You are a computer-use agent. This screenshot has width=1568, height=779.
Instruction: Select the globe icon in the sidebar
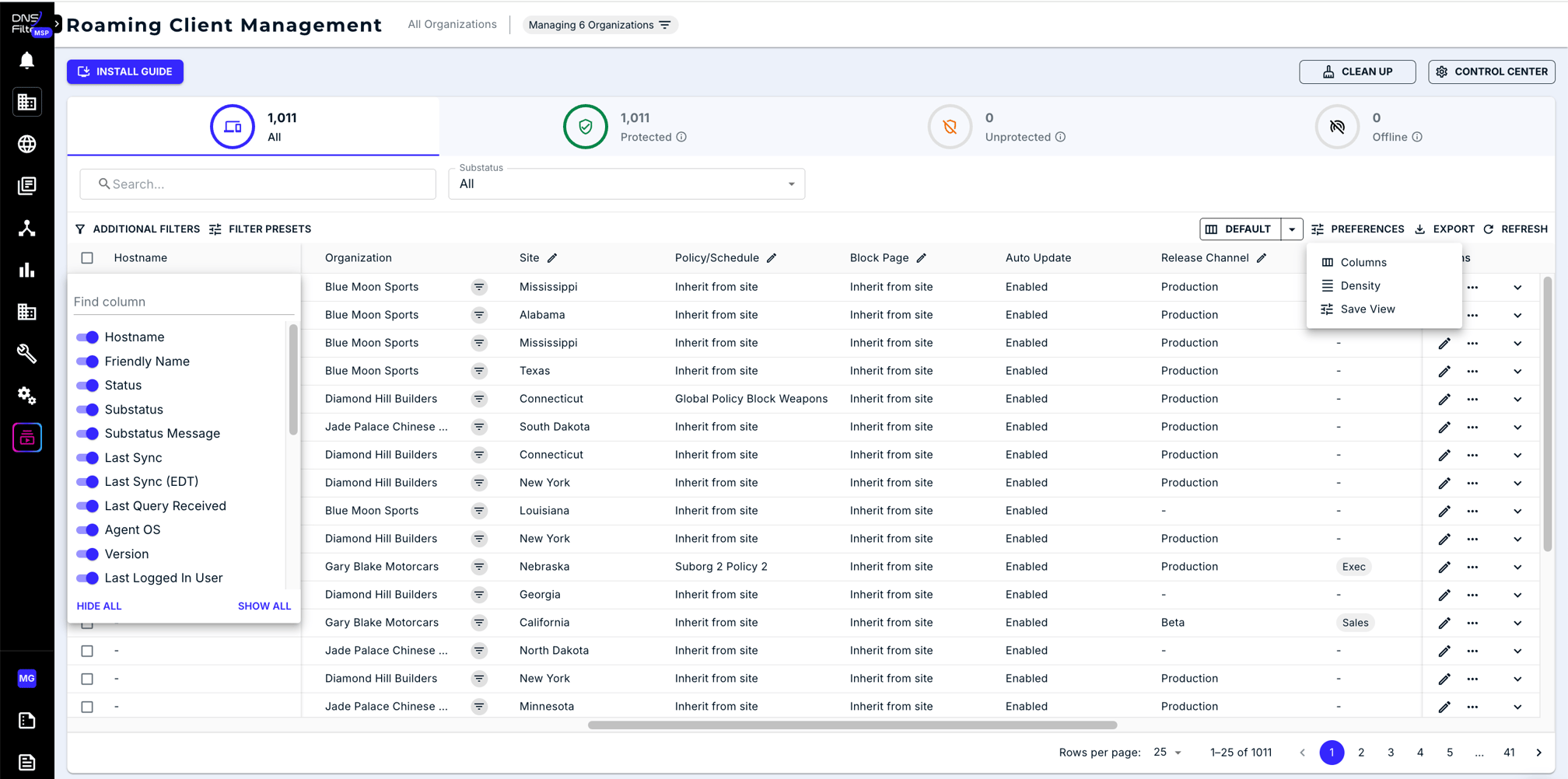coord(27,144)
